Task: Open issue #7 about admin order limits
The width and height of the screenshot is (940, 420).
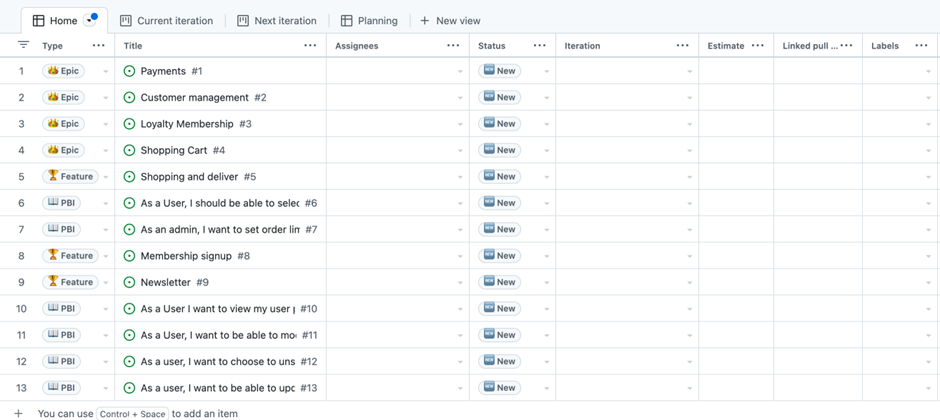Action: [x=221, y=229]
